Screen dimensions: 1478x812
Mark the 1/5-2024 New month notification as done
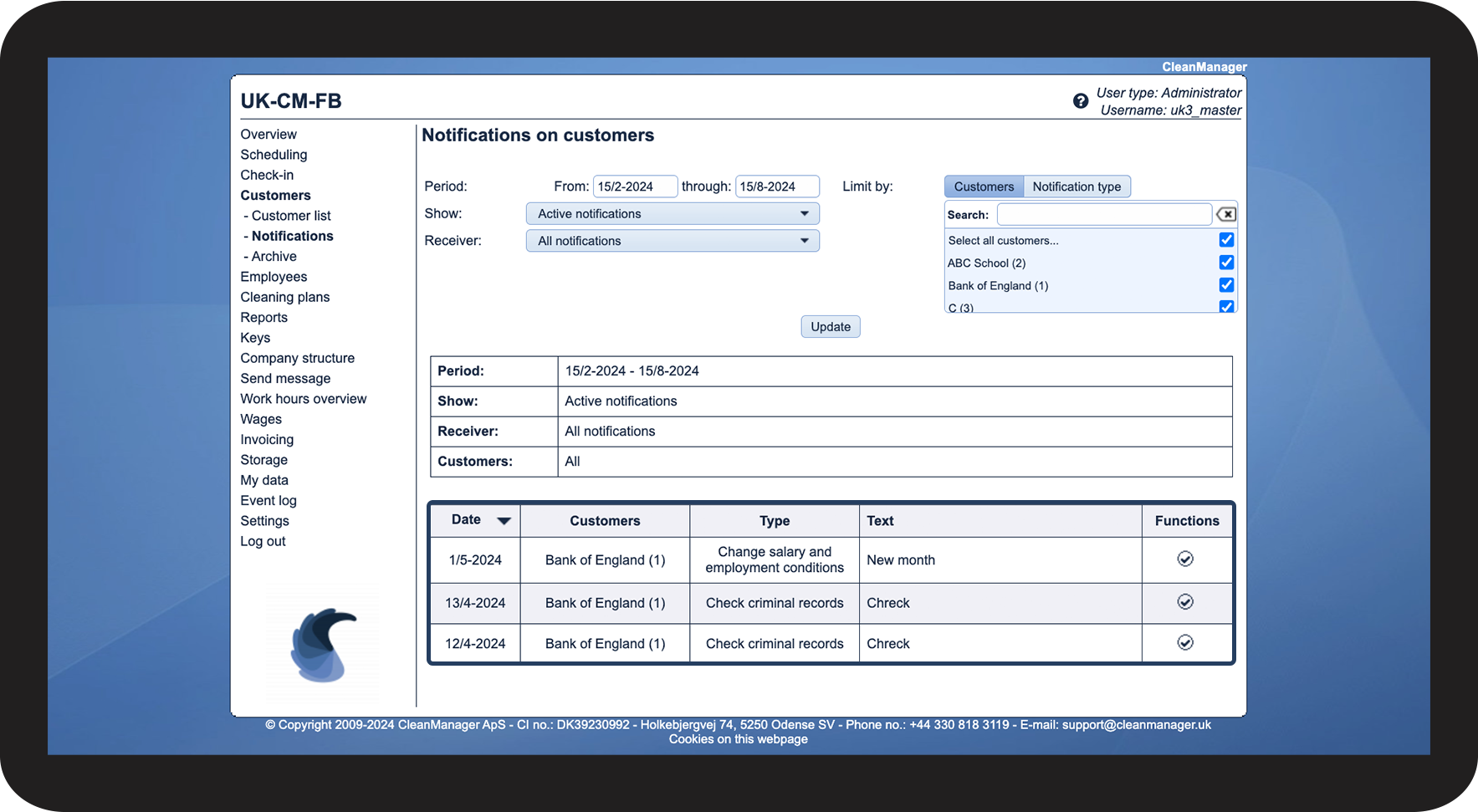pyautogui.click(x=1185, y=559)
